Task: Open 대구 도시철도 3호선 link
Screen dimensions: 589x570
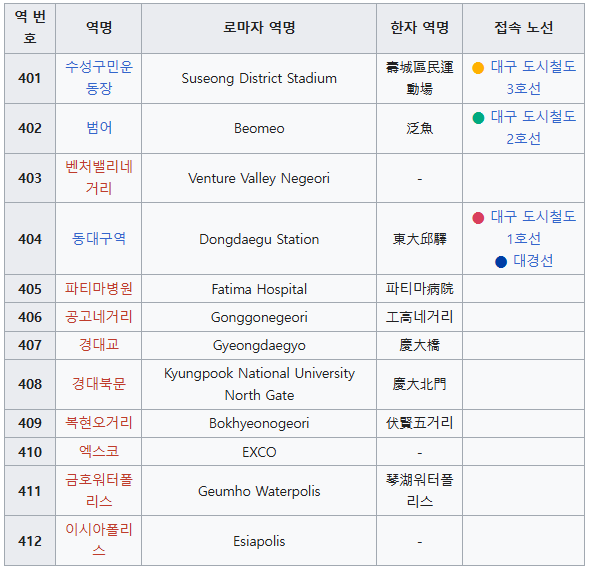Action: 533,78
